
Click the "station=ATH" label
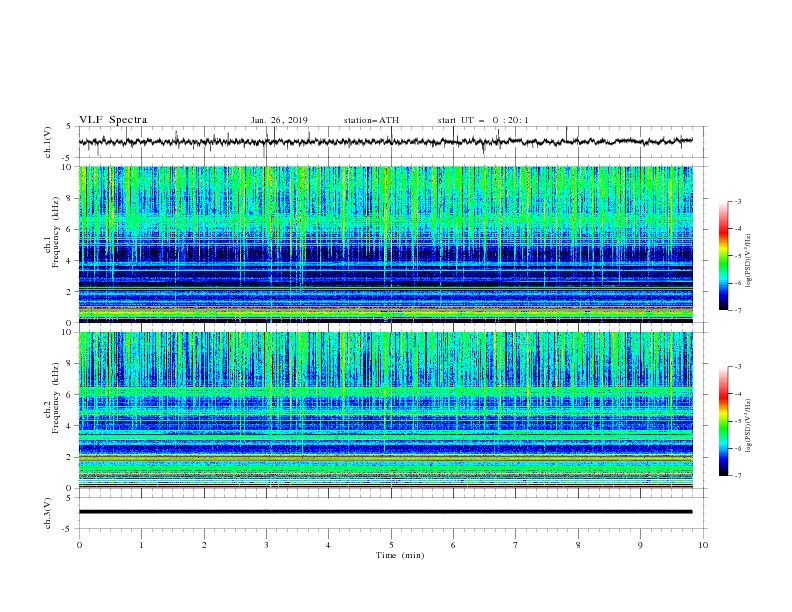pyautogui.click(x=371, y=120)
